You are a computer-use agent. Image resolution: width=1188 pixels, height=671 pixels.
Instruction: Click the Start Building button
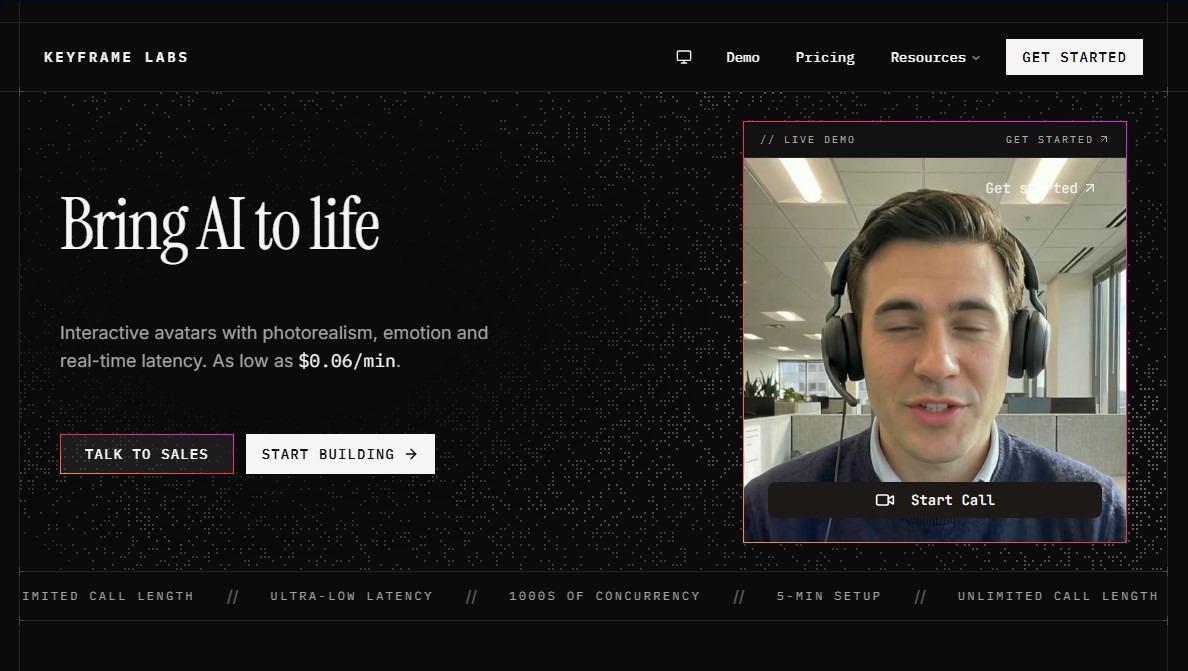pyautogui.click(x=340, y=454)
